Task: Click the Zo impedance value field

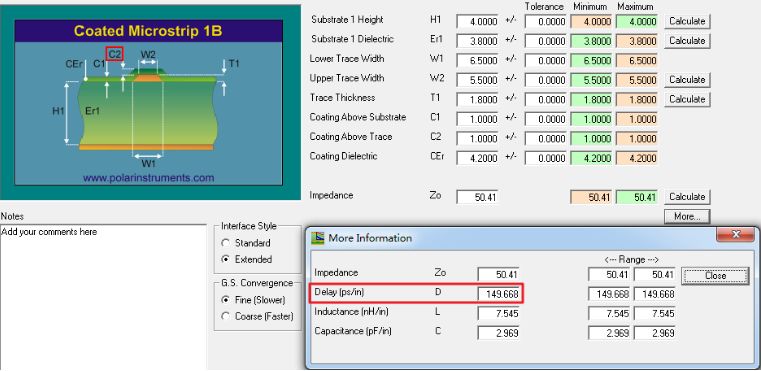Action: [x=478, y=197]
